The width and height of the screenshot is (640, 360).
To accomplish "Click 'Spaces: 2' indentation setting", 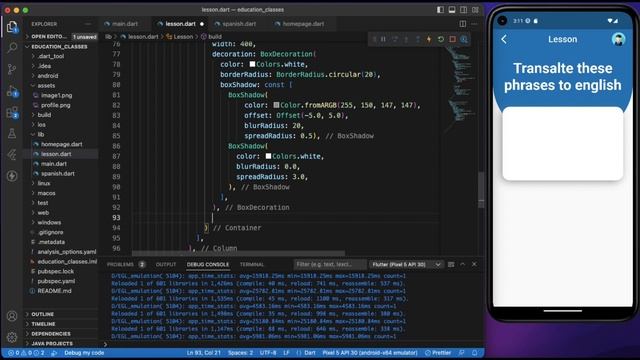I will pos(240,353).
